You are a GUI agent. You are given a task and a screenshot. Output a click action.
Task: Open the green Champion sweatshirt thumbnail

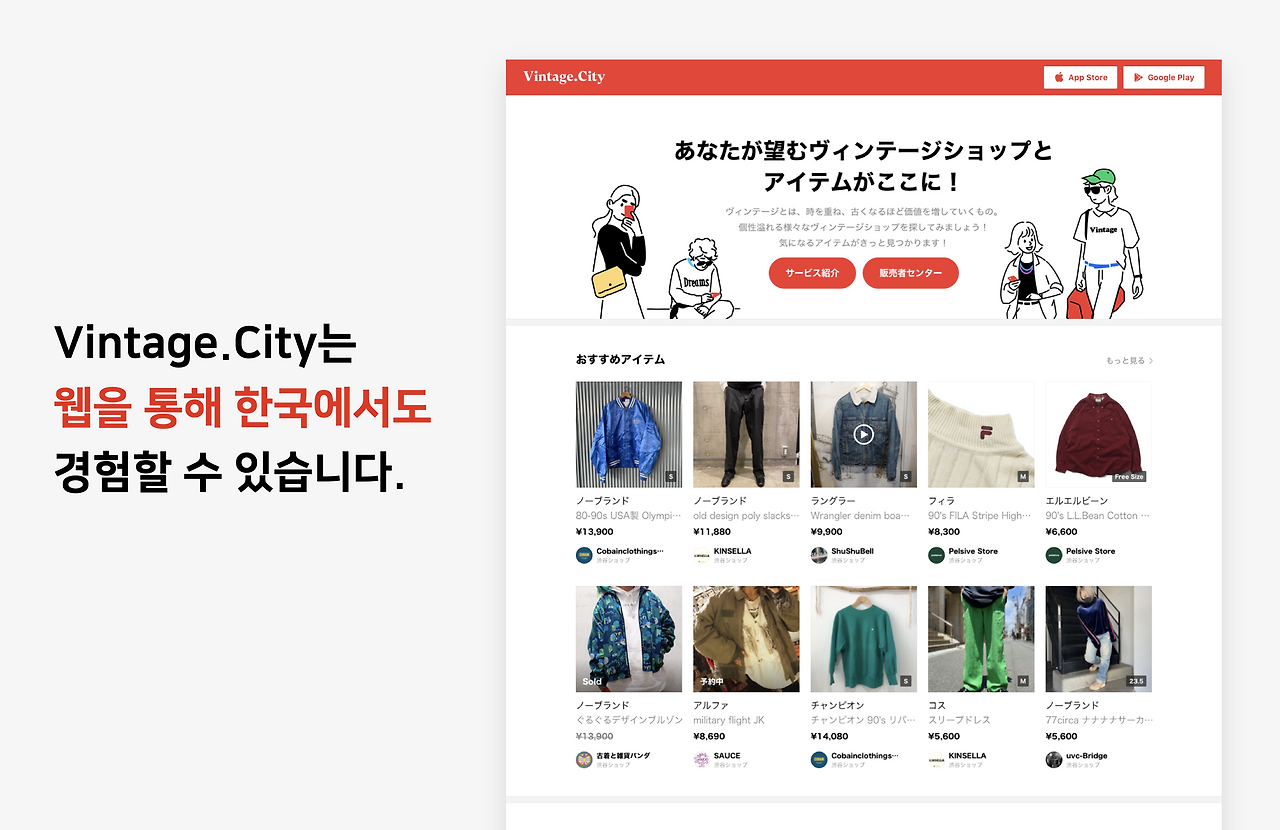point(864,639)
